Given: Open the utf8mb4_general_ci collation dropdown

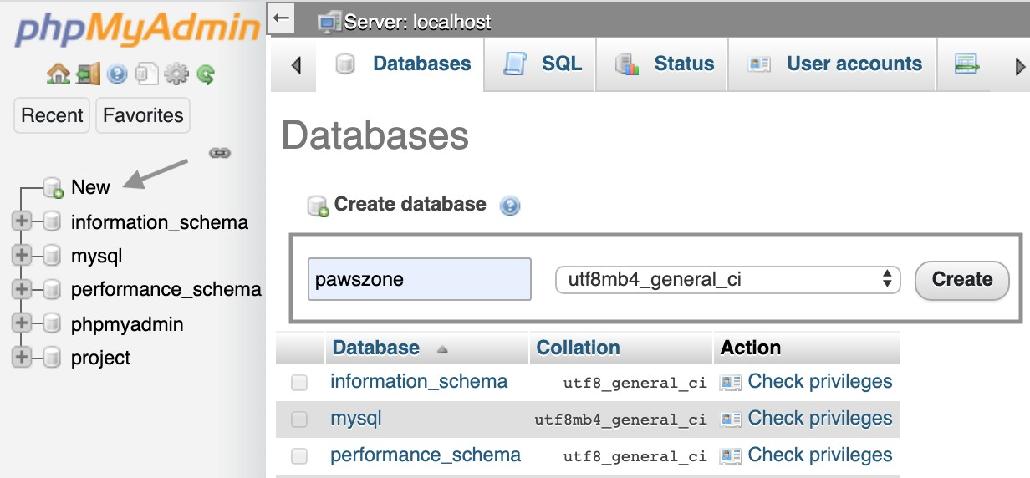Looking at the screenshot, I should click(x=727, y=280).
